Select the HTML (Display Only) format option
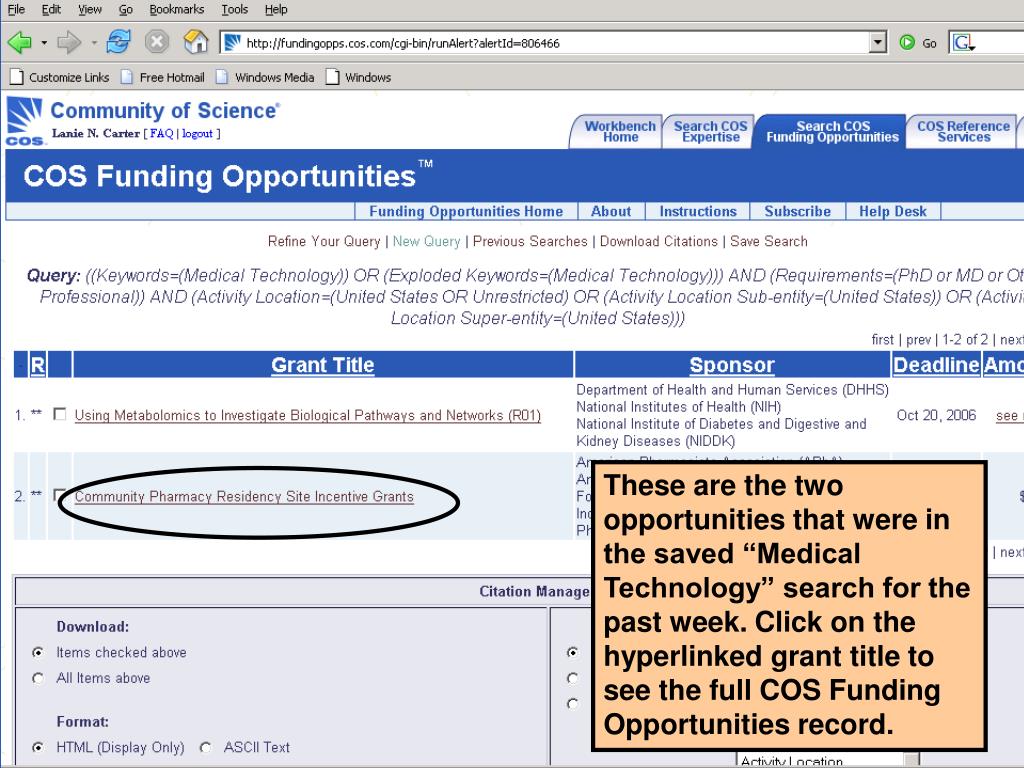The image size is (1024, 768). pyautogui.click(x=38, y=747)
